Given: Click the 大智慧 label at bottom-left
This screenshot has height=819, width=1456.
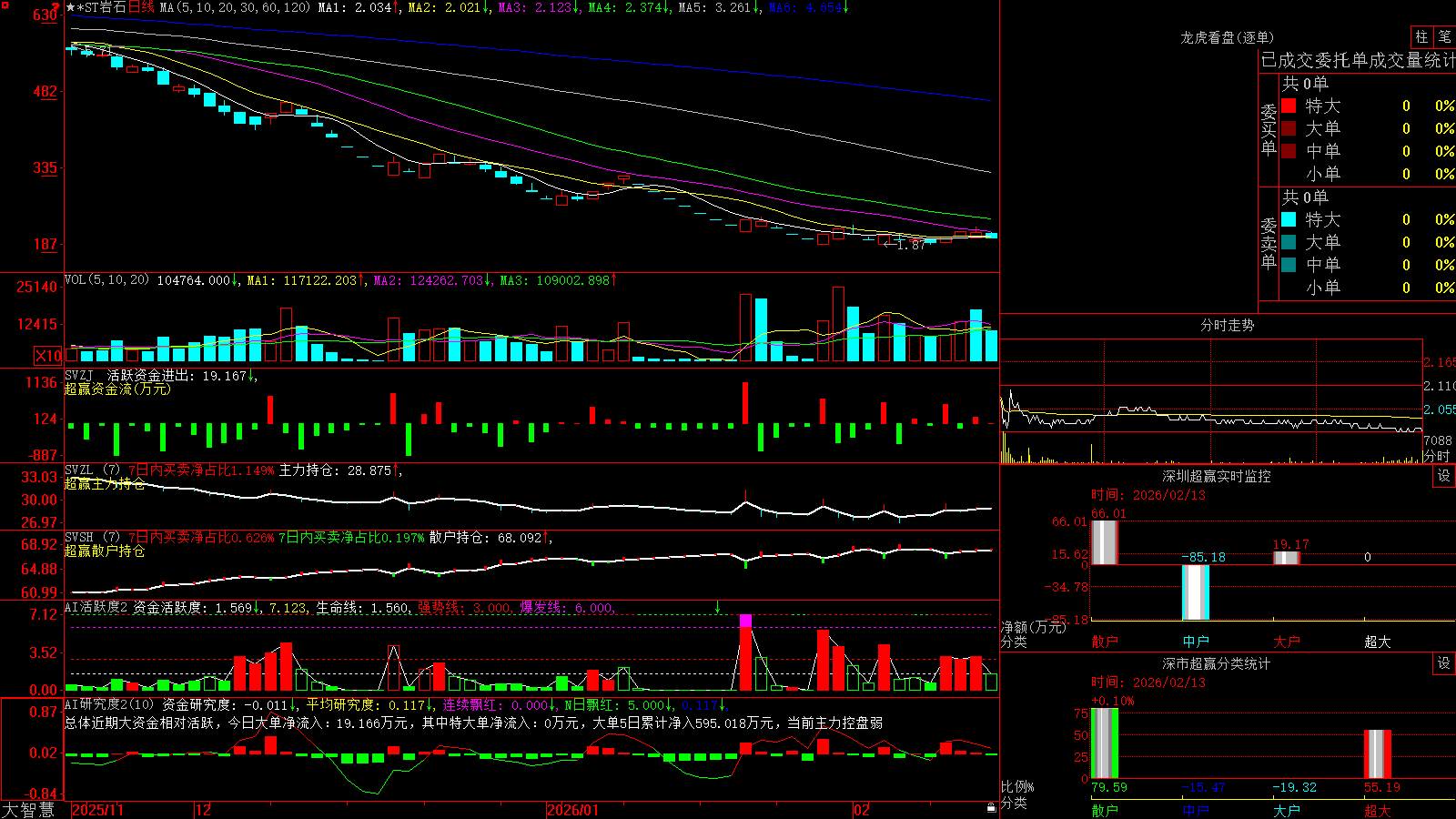Looking at the screenshot, I should point(28,810).
